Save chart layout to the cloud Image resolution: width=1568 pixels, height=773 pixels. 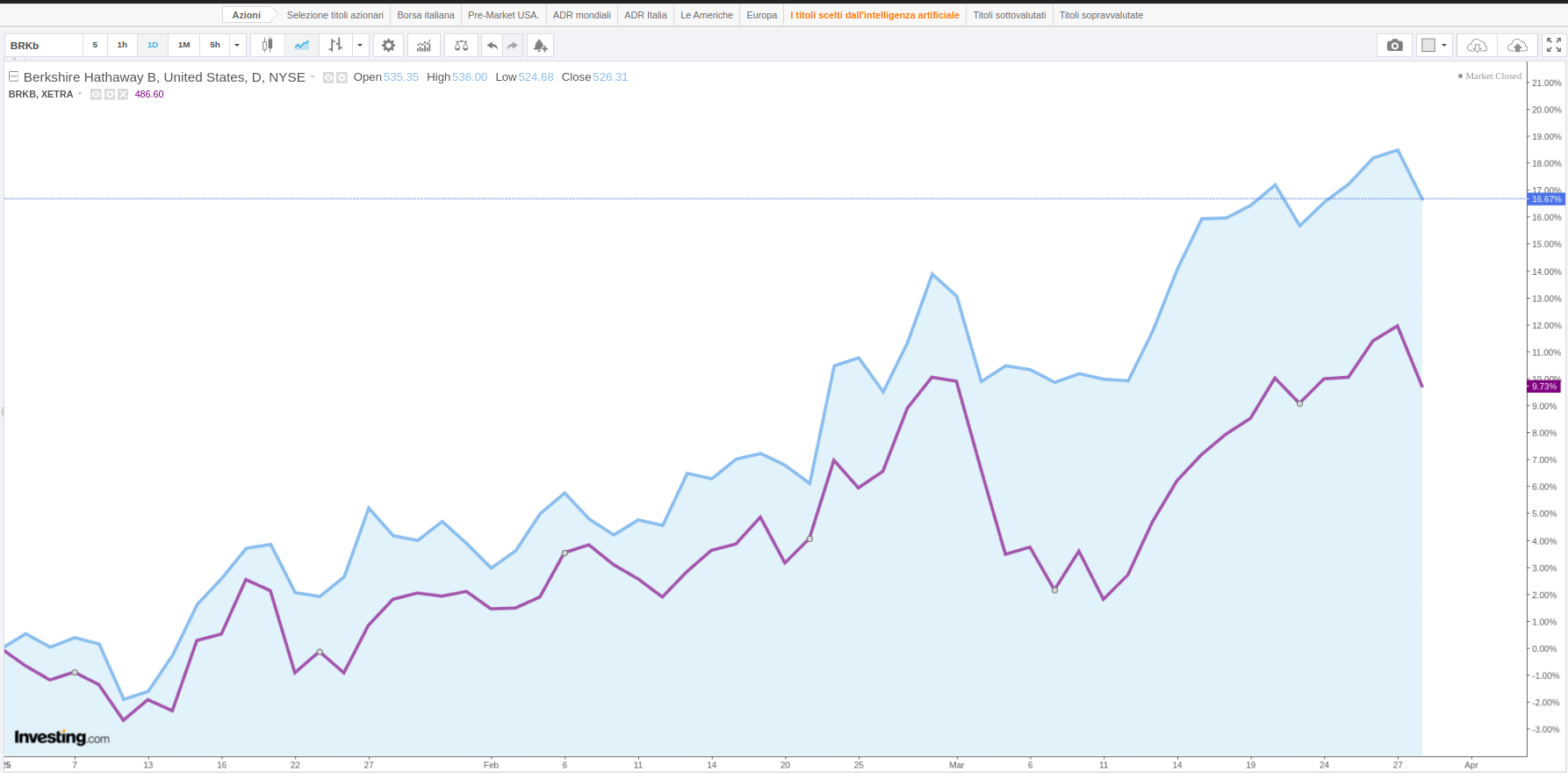1517,45
